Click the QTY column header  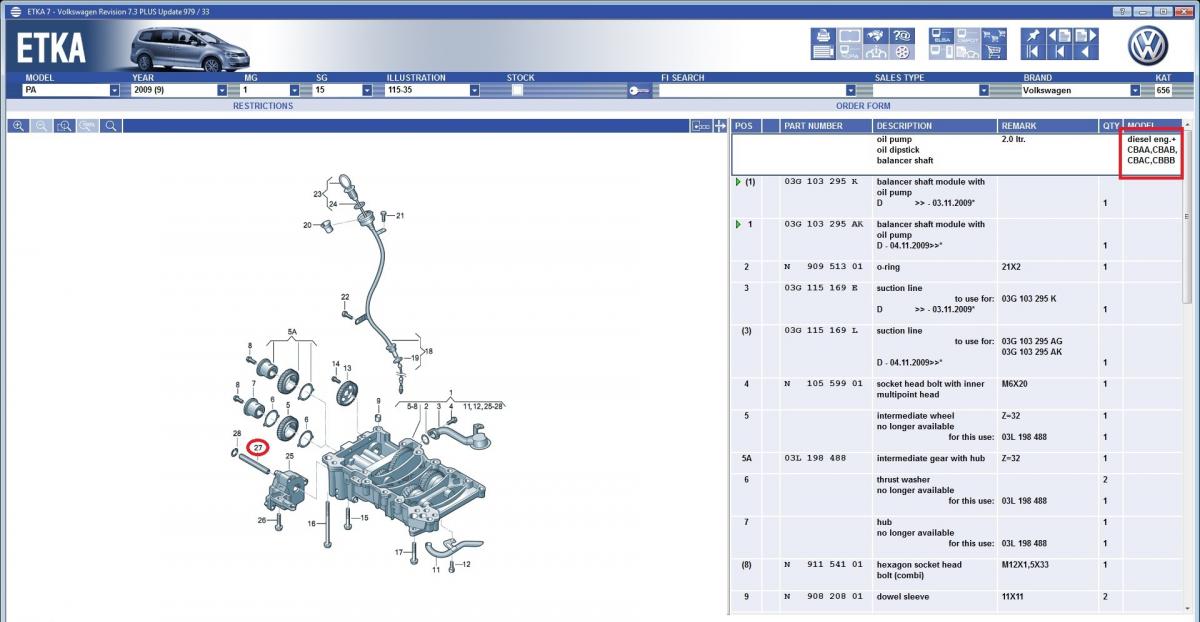point(1110,126)
